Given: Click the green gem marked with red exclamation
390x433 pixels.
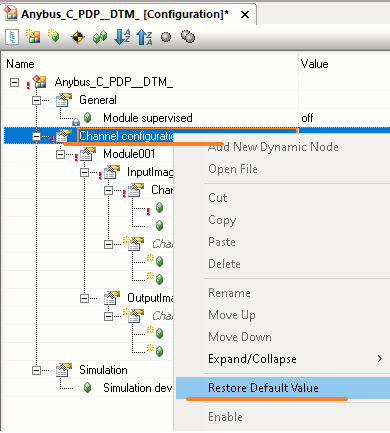Looking at the screenshot, I should tap(159, 208).
